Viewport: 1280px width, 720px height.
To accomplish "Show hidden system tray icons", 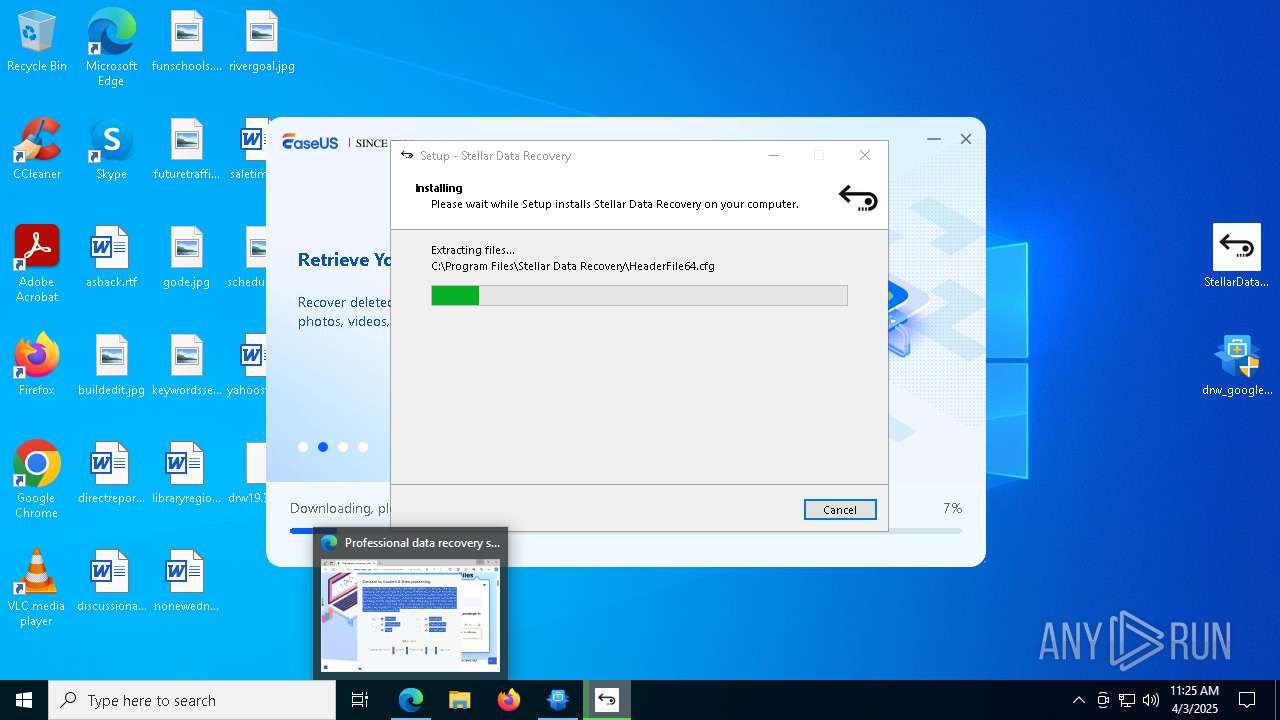I will (1078, 700).
